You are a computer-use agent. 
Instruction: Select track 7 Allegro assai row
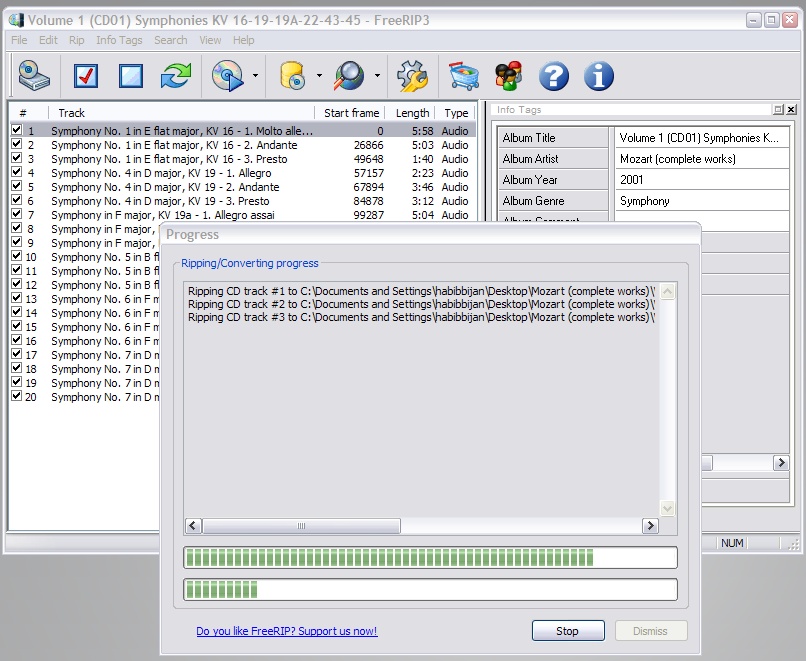(243, 215)
